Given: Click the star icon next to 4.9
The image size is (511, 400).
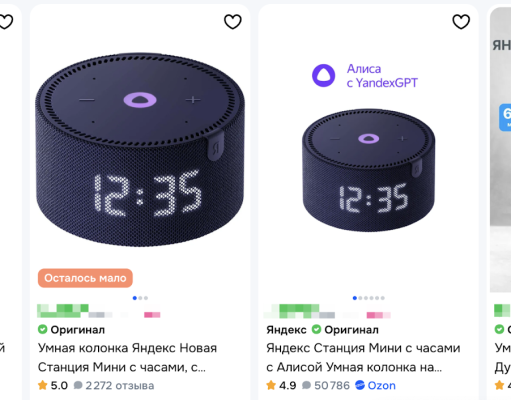Looking at the screenshot, I should pos(271,385).
